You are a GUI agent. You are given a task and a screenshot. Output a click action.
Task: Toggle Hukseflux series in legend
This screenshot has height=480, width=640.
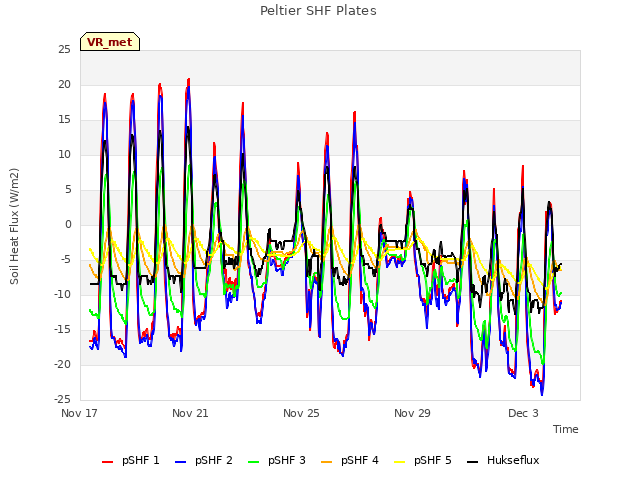(503, 460)
